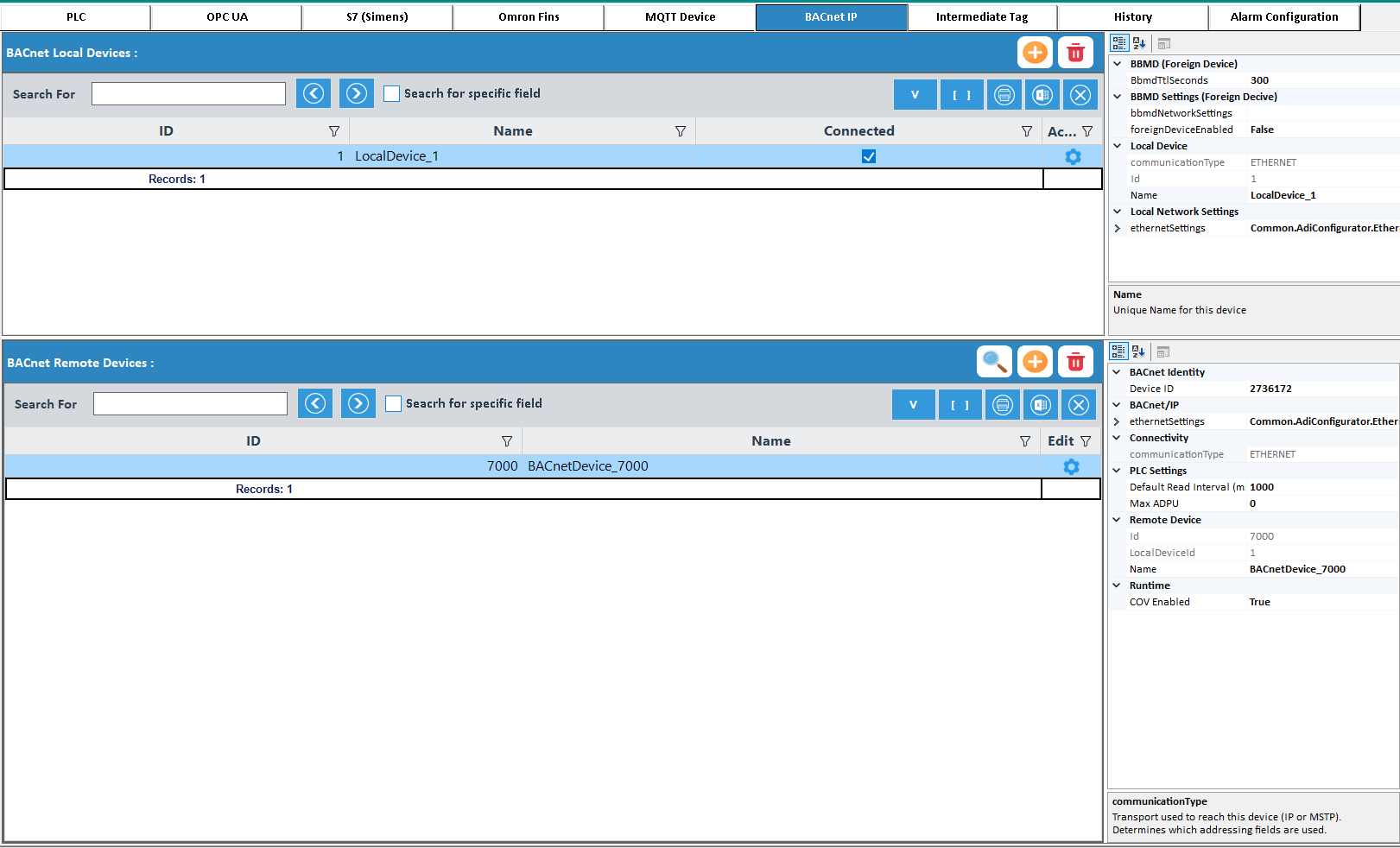Open edit gear for BACnetDevice_7000

[1071, 466]
